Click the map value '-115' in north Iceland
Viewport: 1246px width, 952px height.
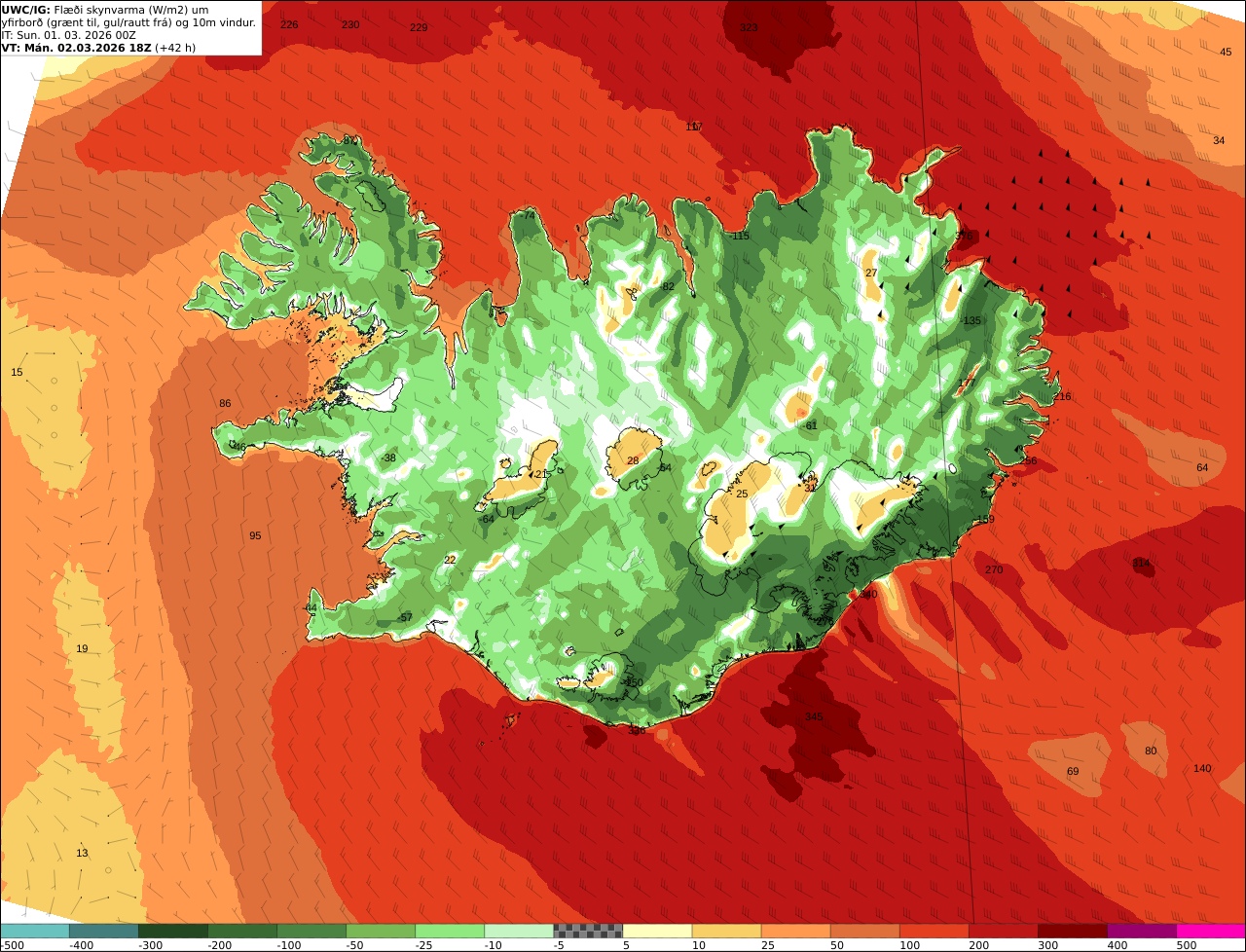pyautogui.click(x=740, y=237)
